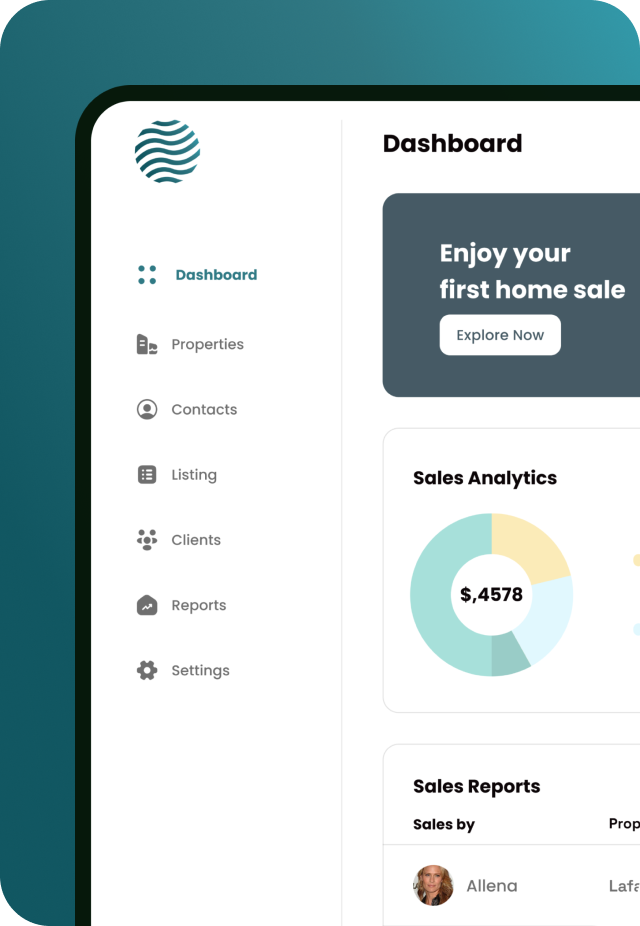Click Allena's name in Sales Reports
The width and height of the screenshot is (640, 926).
click(492, 886)
